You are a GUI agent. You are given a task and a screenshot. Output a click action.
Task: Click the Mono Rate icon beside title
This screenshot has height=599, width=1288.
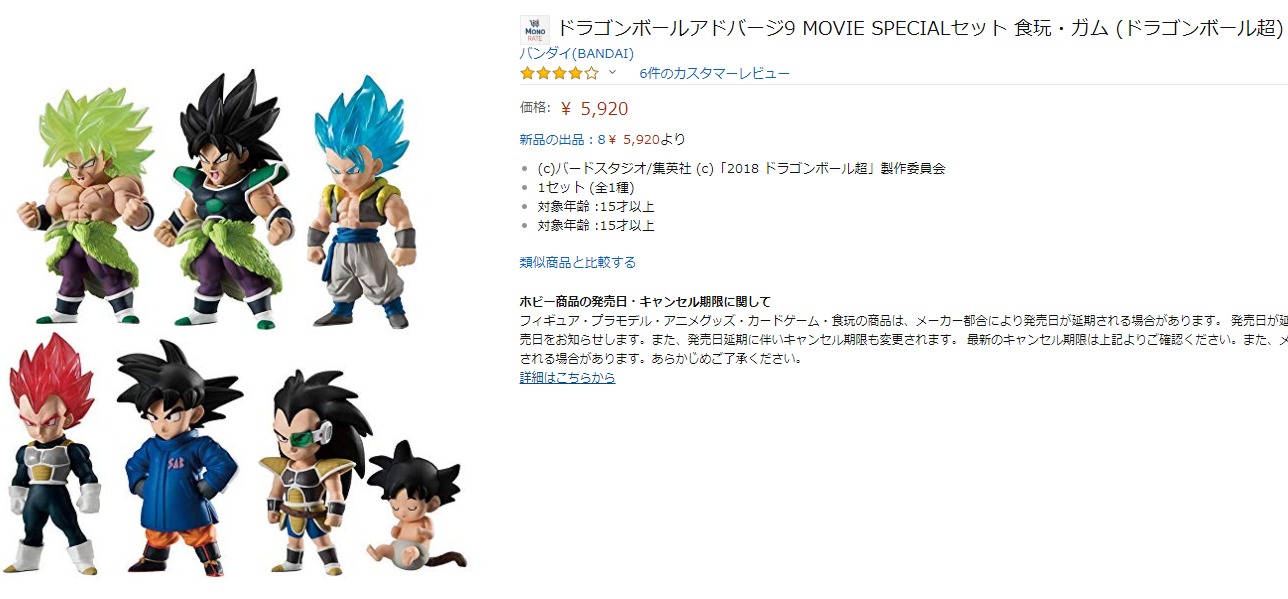pos(536,28)
